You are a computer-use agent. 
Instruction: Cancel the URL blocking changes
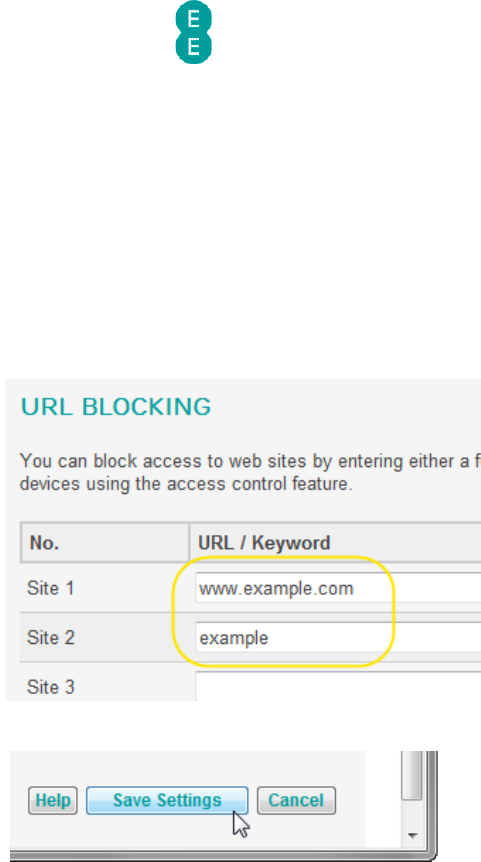(296, 800)
